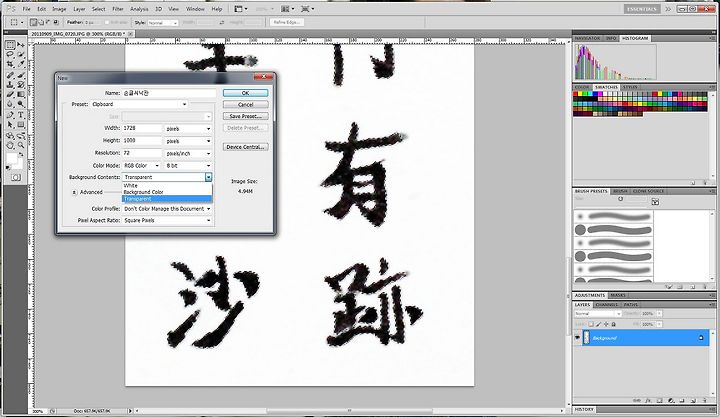This screenshot has width=720, height=417.
Task: Select the 3D Orbit camera tool
Action: [x=21, y=135]
